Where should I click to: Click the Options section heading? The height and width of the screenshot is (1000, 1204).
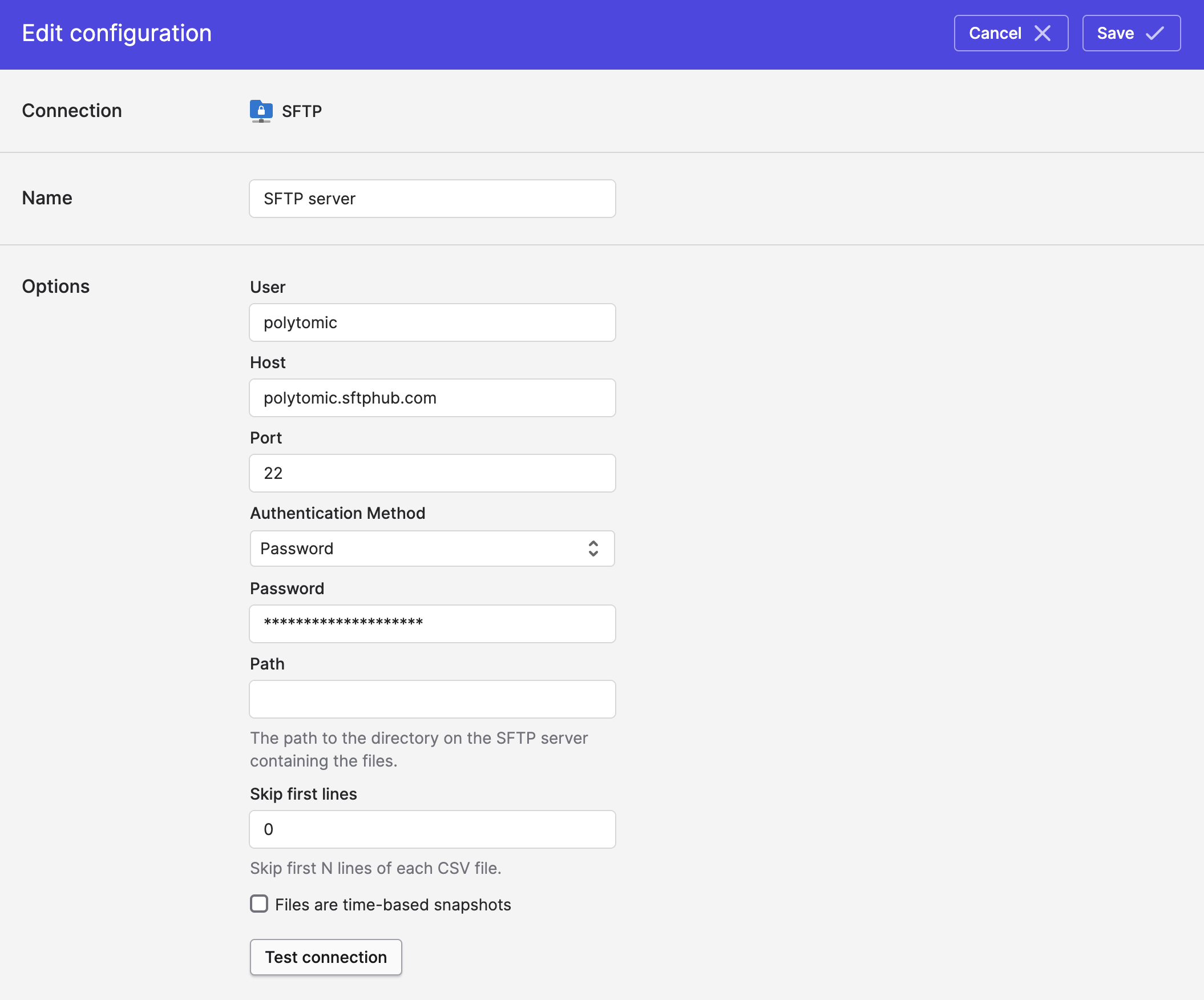click(55, 286)
